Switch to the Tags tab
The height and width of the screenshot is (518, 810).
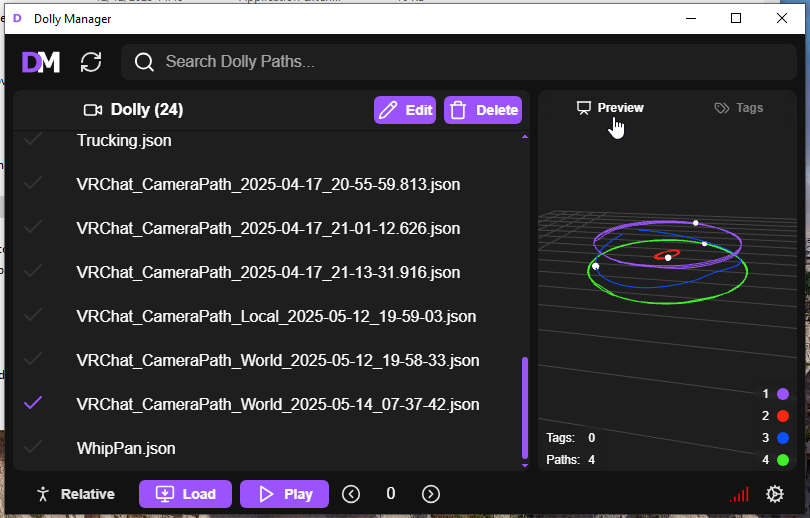(739, 108)
